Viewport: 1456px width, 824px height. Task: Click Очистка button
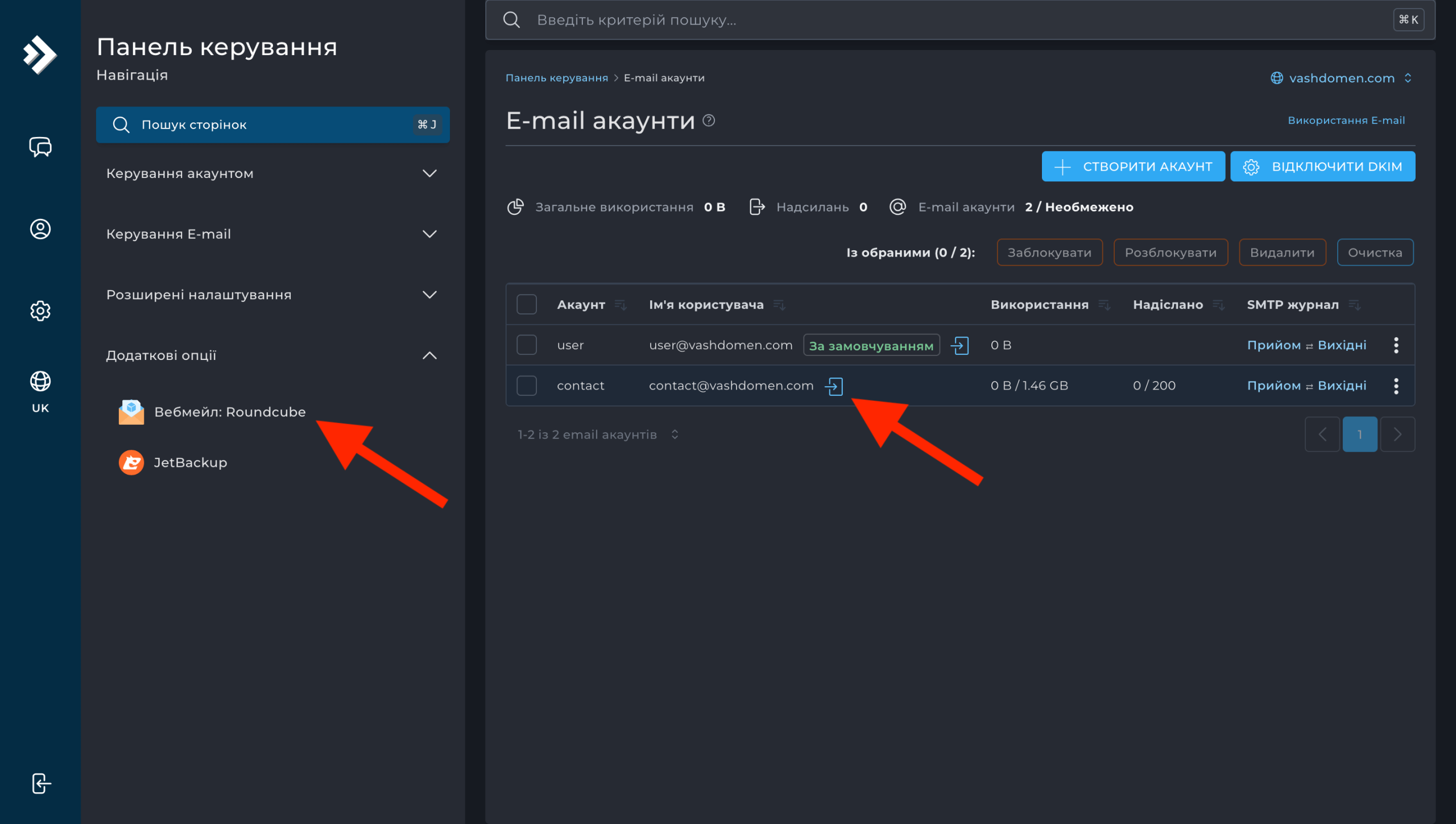(x=1375, y=252)
